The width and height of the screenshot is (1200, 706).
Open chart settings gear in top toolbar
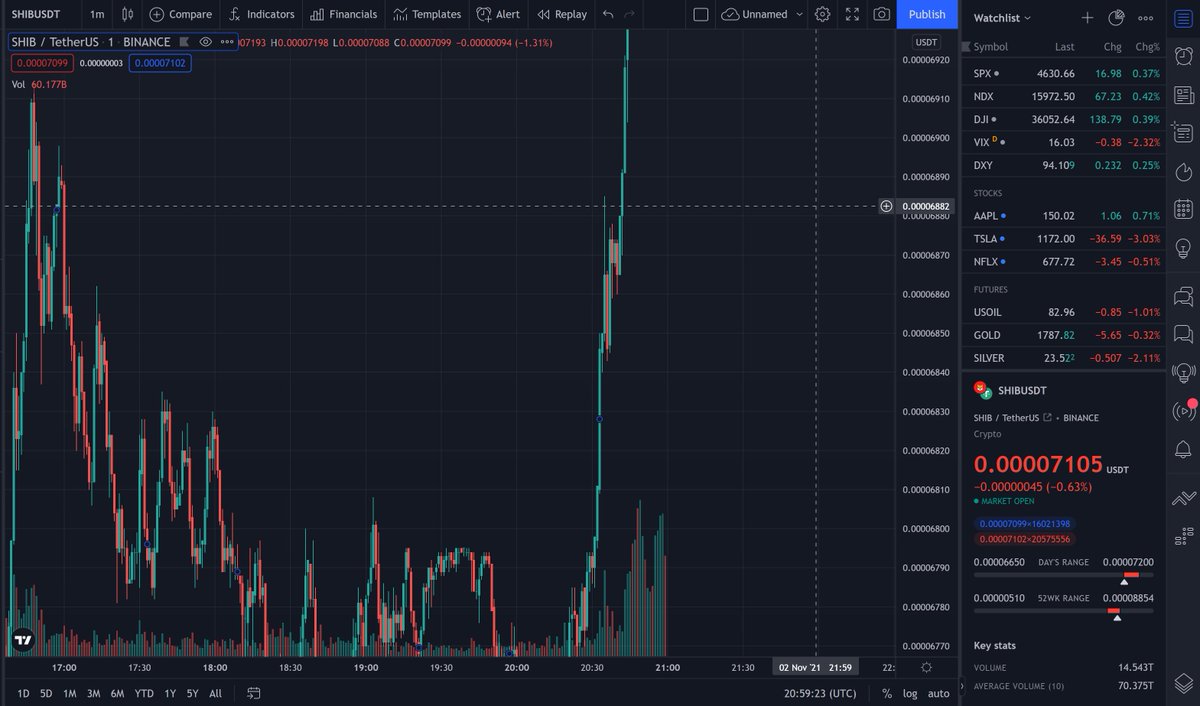coord(822,14)
